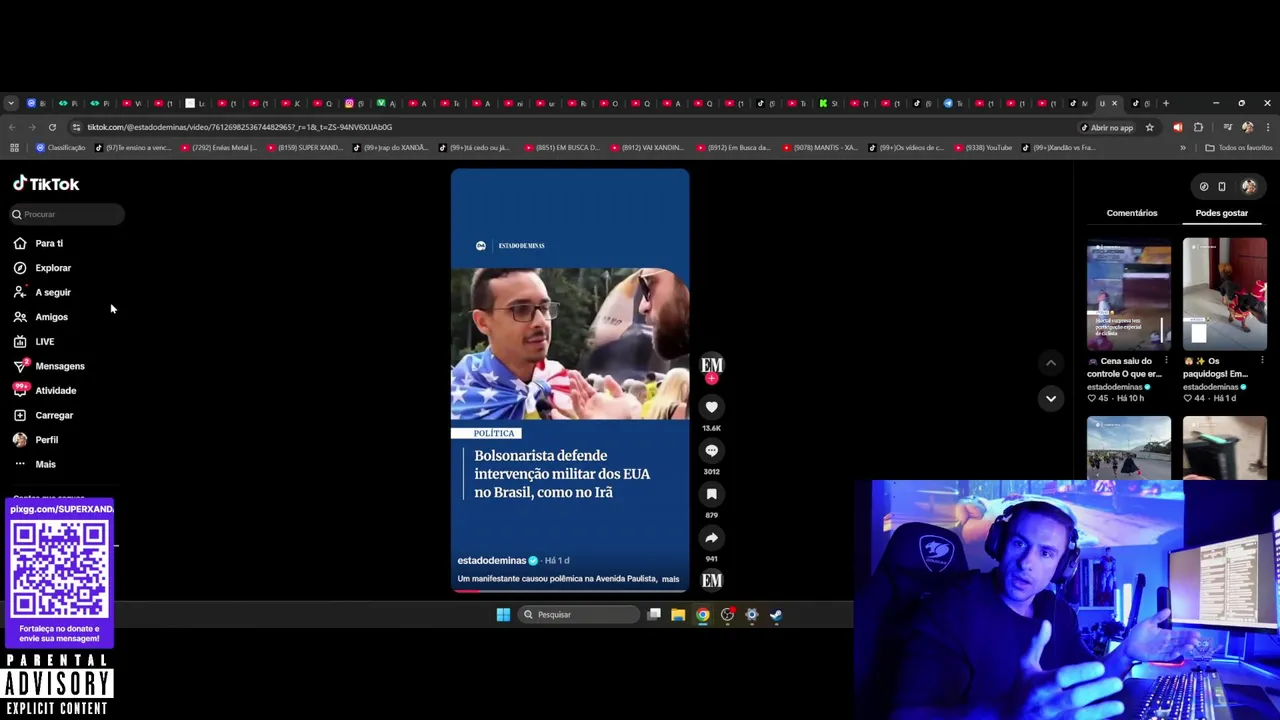Open the Classificação bookmark
This screenshot has width=1280, height=720.
coord(61,148)
